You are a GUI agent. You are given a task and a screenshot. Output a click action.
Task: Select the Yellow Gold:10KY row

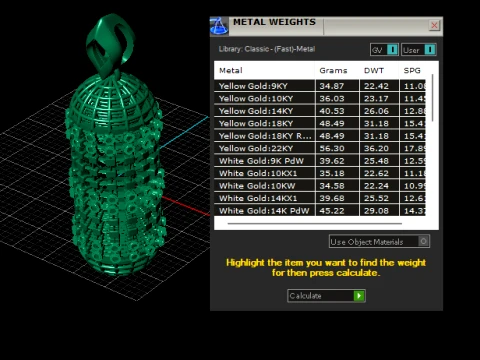point(320,98)
